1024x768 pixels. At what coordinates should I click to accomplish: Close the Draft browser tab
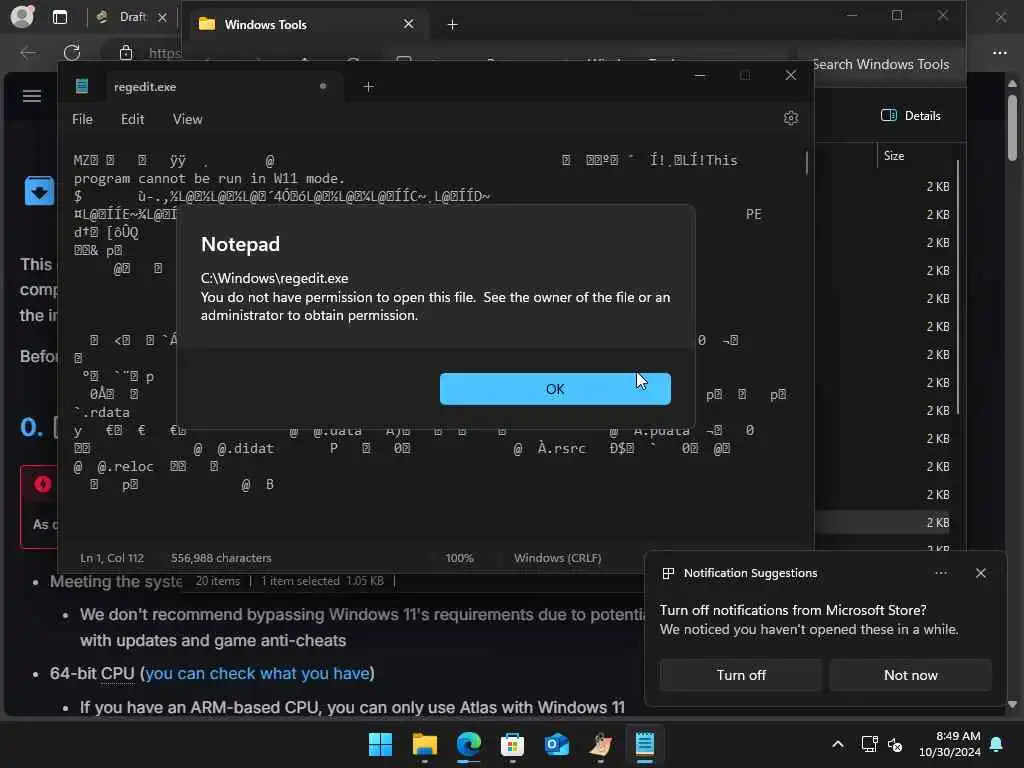[x=163, y=18]
